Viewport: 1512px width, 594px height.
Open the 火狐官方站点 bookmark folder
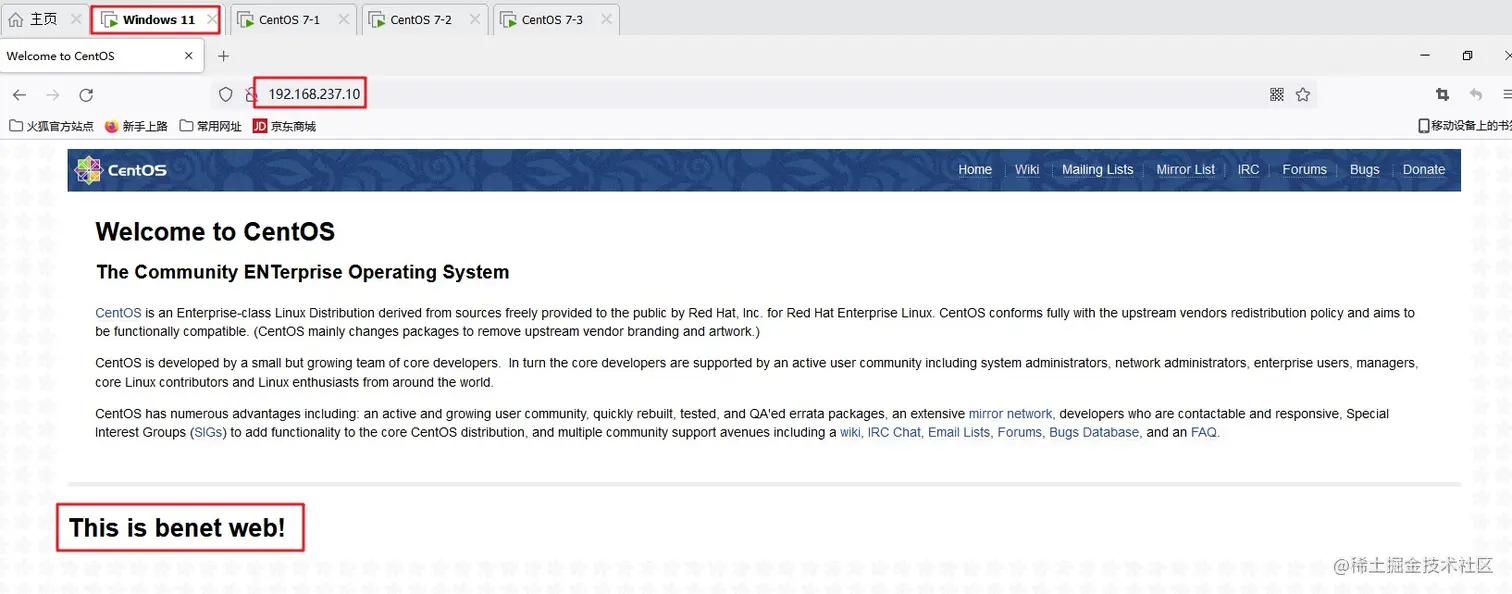pos(51,126)
